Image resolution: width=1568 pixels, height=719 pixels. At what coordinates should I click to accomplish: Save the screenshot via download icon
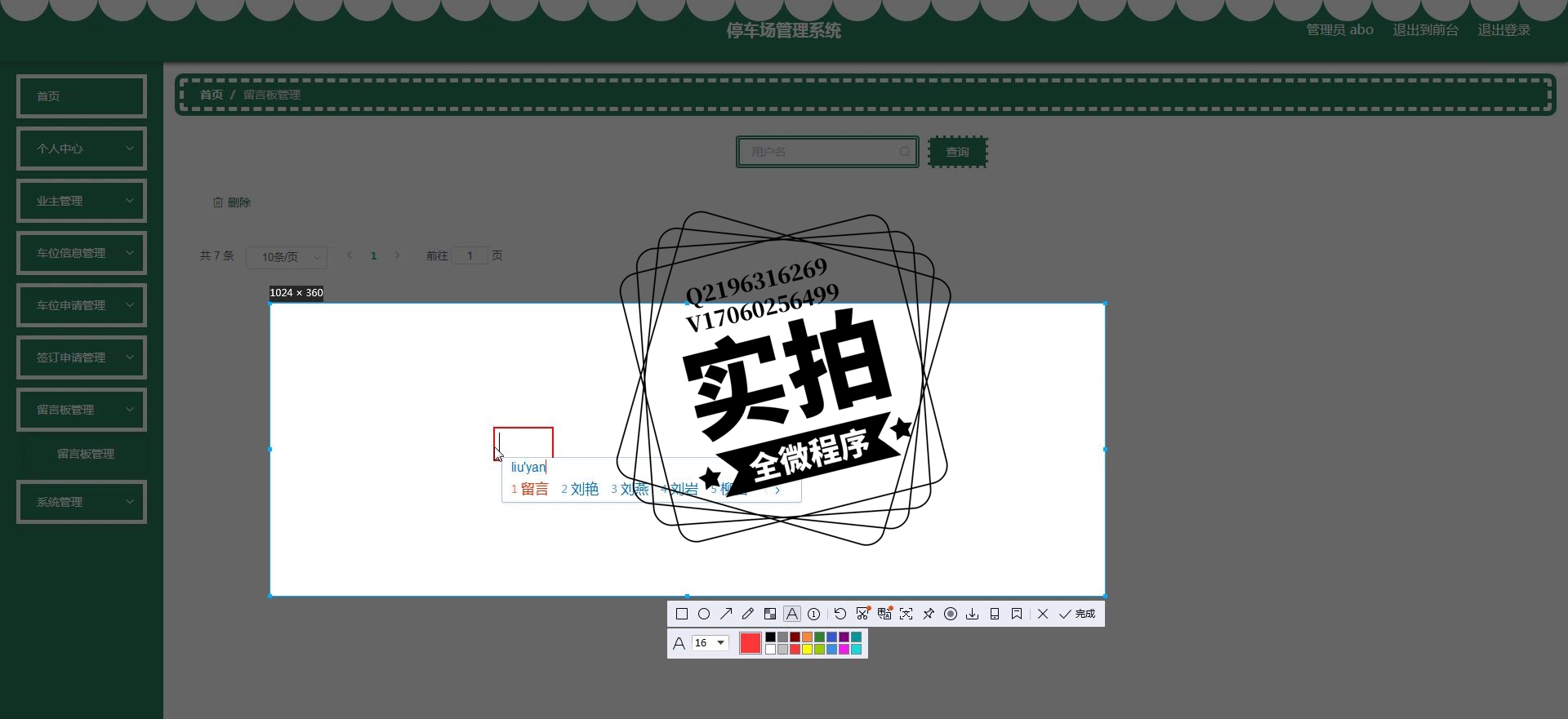click(973, 614)
